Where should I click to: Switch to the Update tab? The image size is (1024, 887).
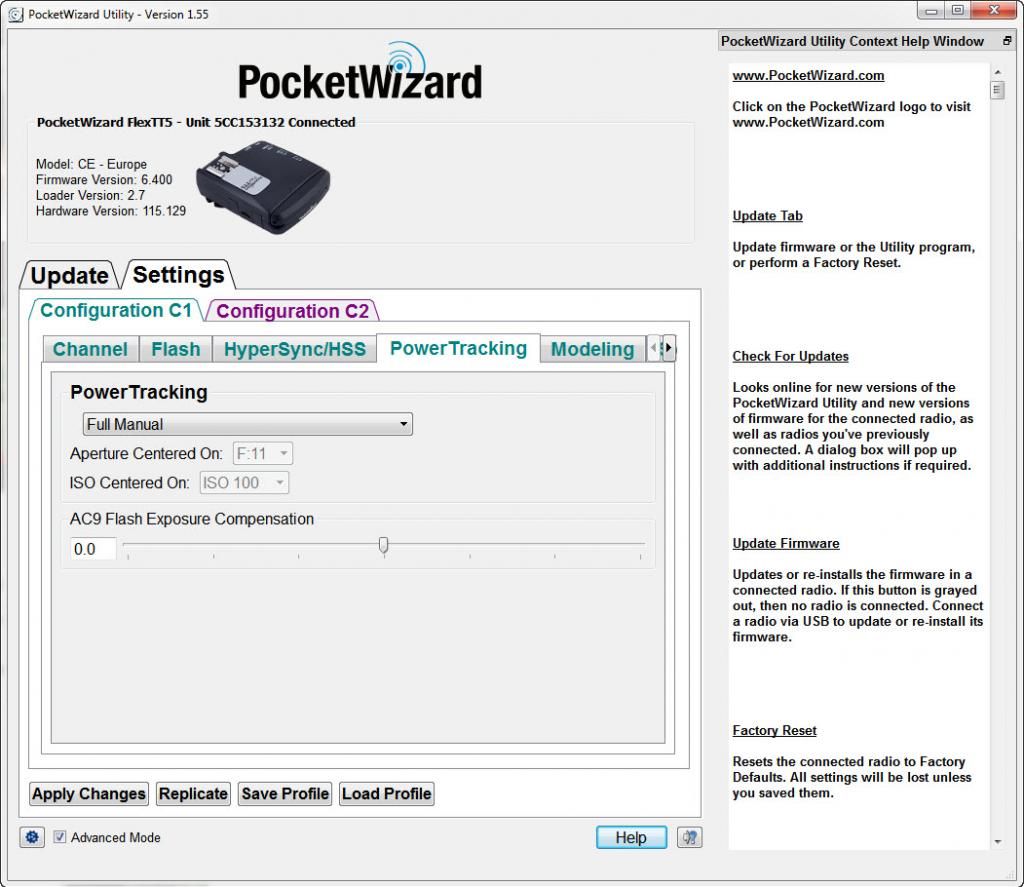(69, 275)
